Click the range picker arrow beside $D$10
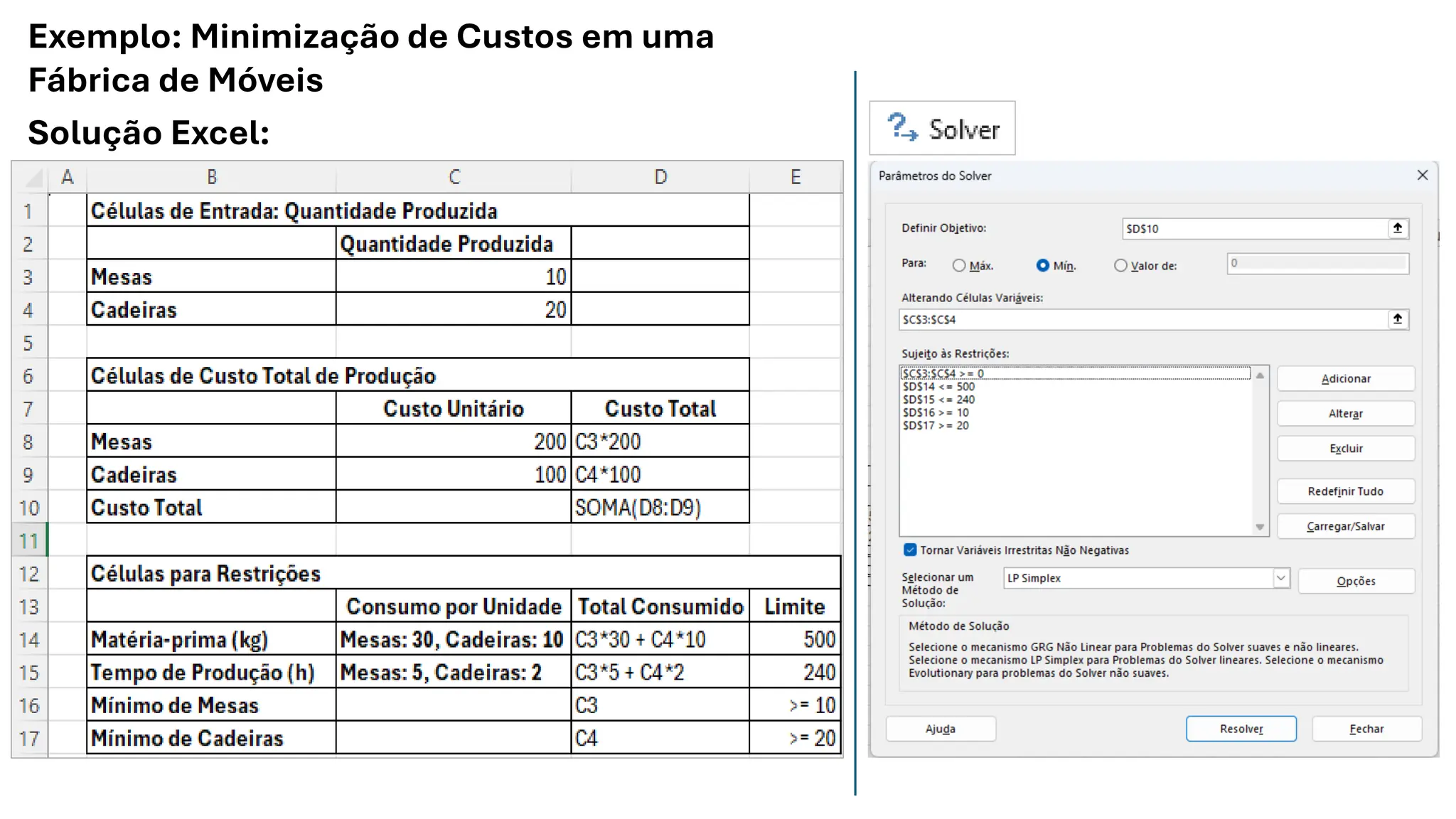This screenshot has width=1456, height=819. click(1398, 228)
